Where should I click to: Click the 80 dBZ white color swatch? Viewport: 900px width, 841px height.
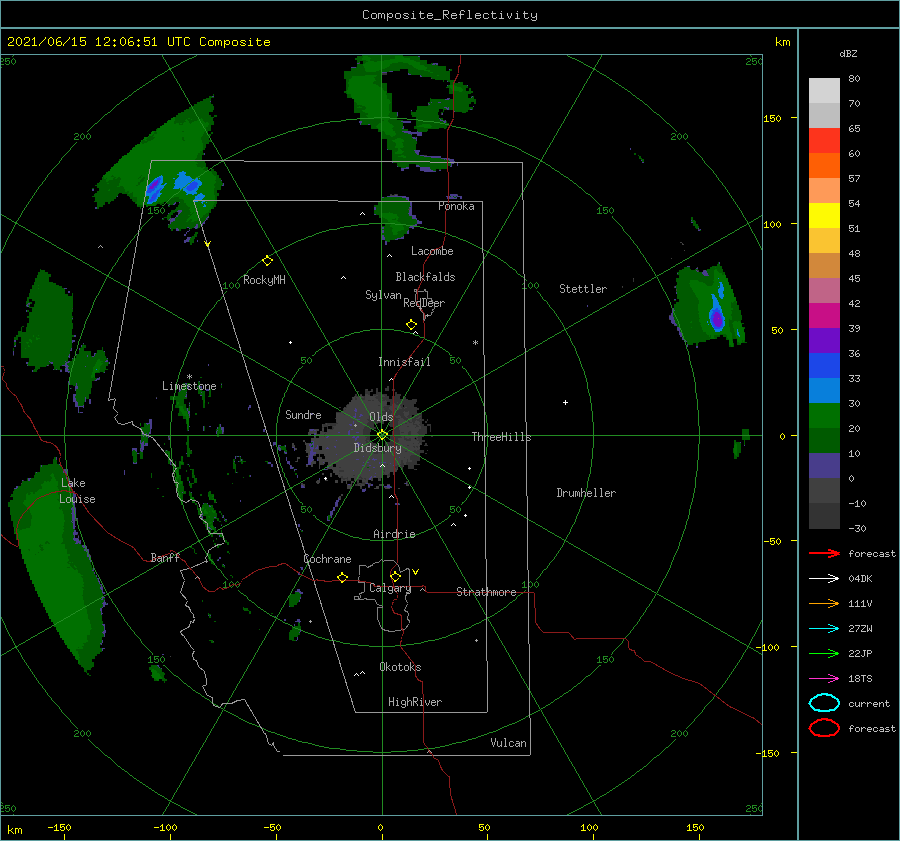coord(824,90)
